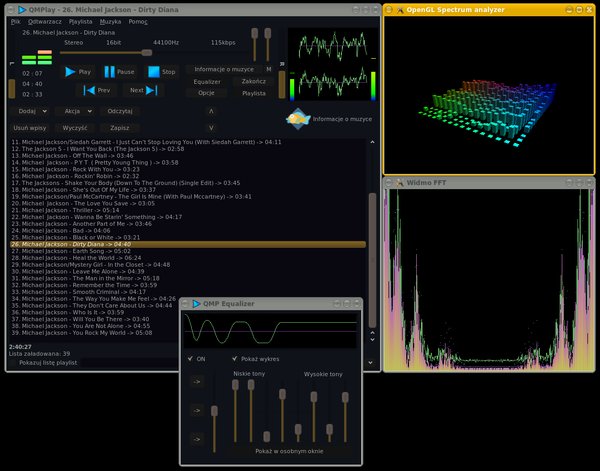Click the fish icon beside Informacje o muzyce
The image size is (600, 471).
click(297, 119)
